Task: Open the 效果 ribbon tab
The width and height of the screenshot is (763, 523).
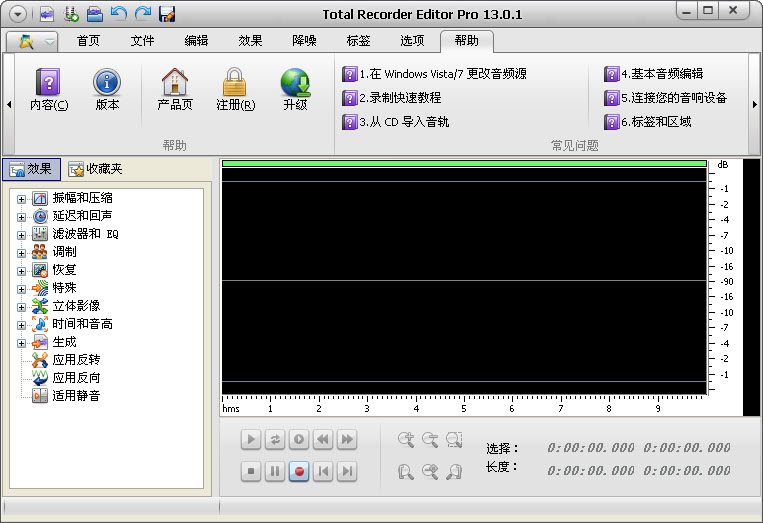Action: tap(250, 41)
